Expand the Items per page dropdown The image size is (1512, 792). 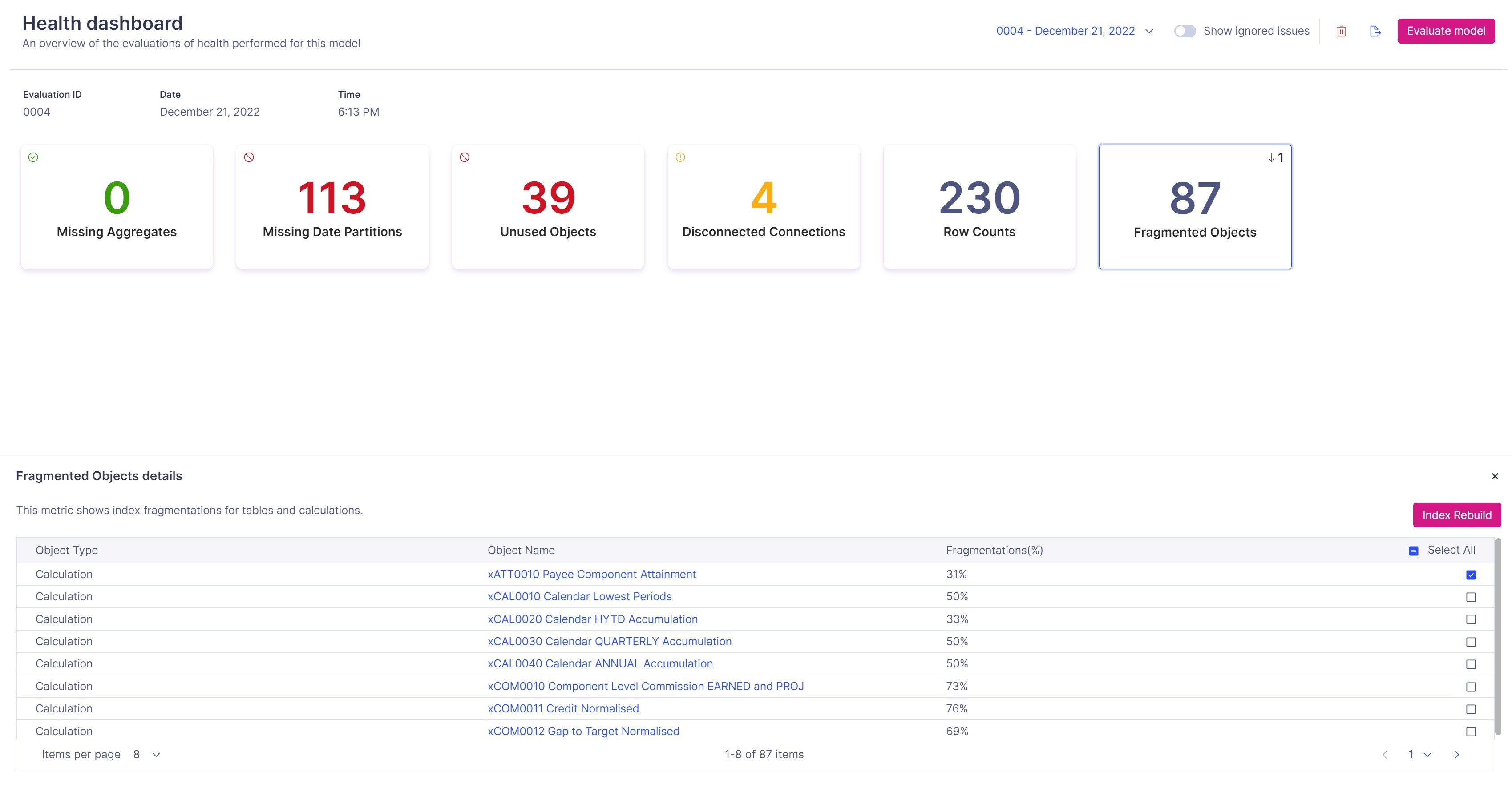147,755
